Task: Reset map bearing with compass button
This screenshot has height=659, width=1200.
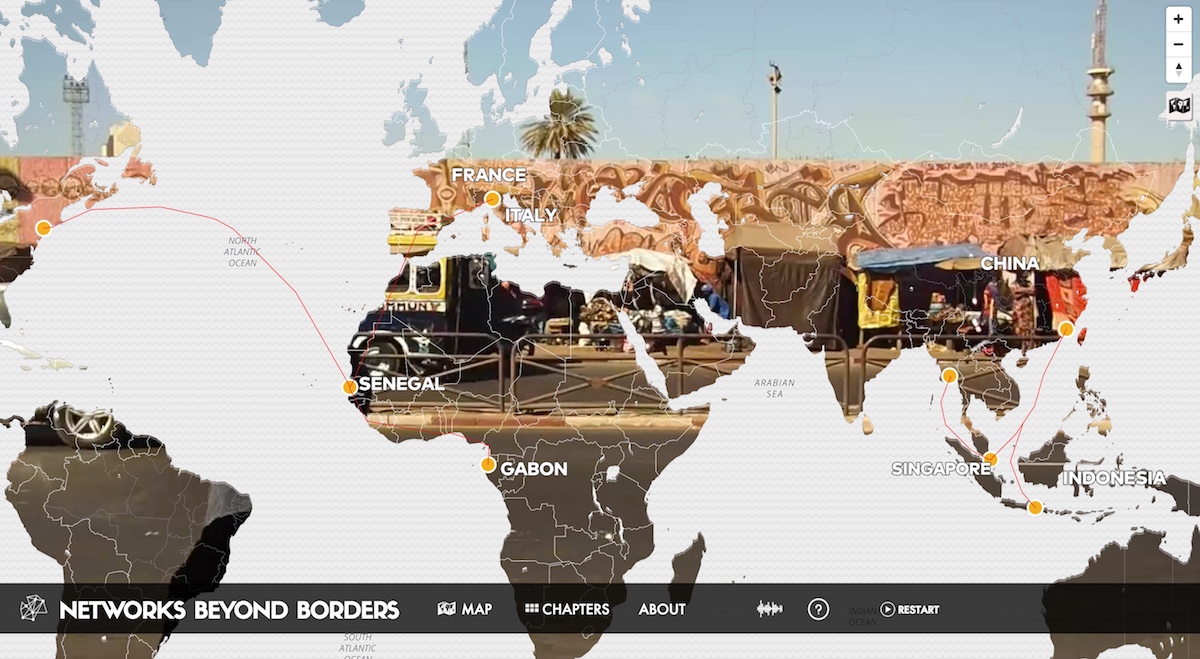Action: pos(1179,70)
